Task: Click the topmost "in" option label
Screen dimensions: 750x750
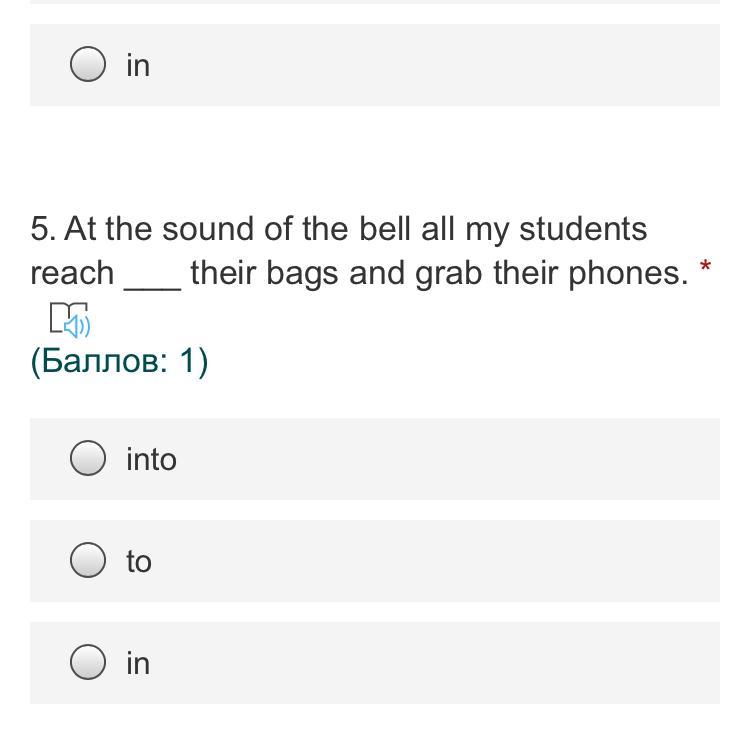Action: 138,65
